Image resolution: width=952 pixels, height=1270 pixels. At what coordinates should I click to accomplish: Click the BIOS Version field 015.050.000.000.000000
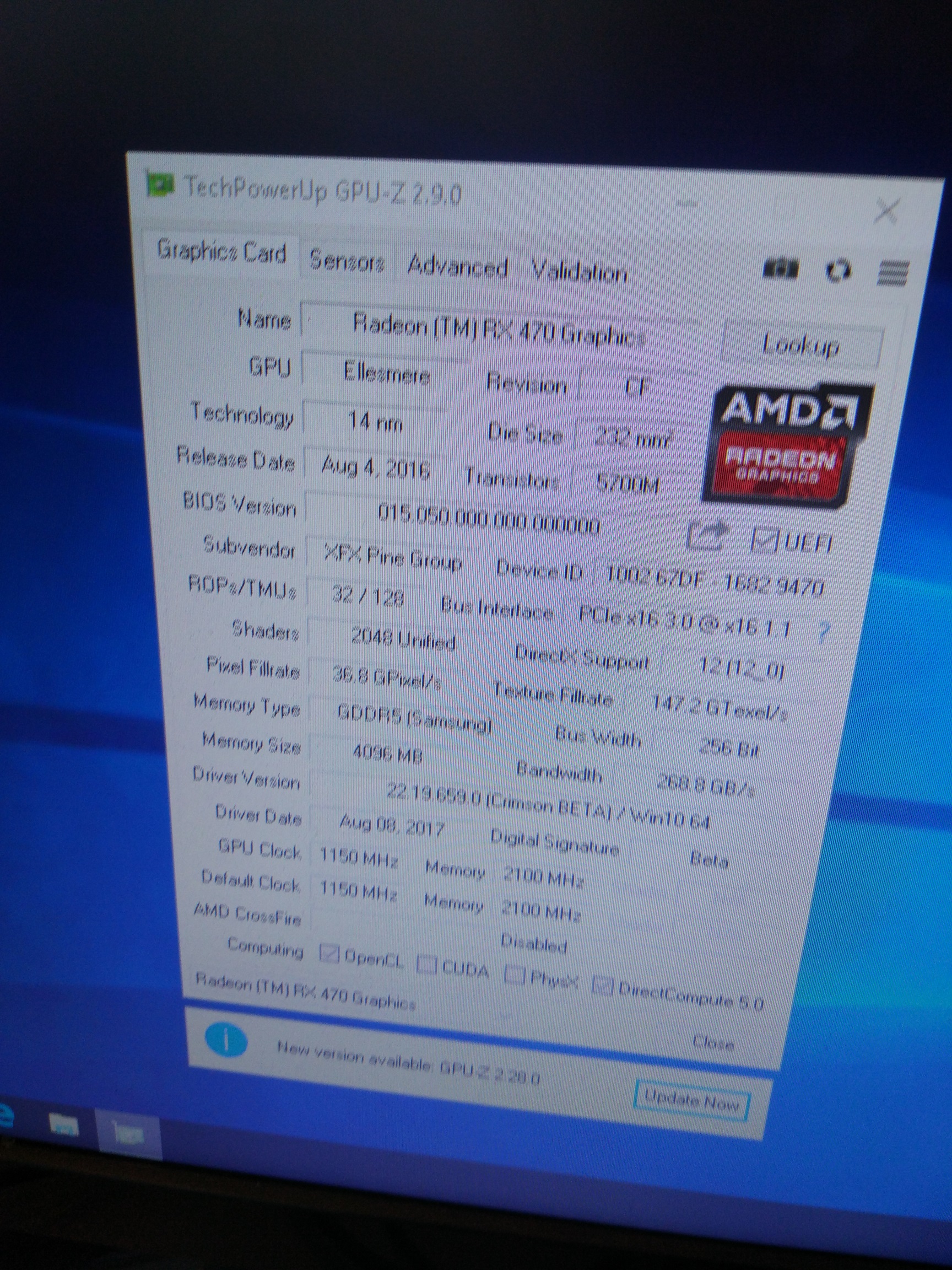(x=489, y=520)
